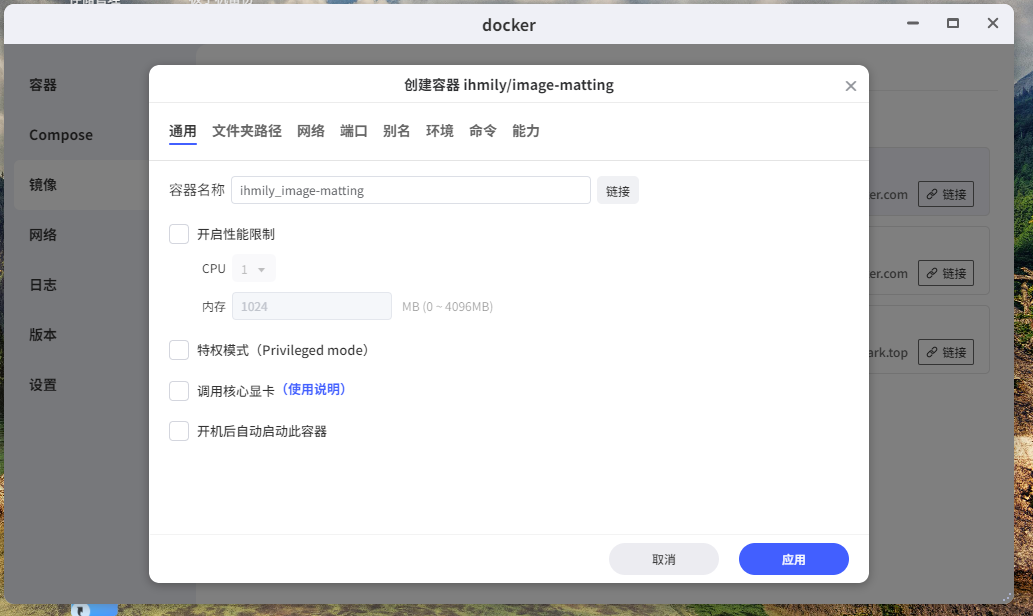Close the docker window
The image size is (1033, 616).
(x=993, y=23)
